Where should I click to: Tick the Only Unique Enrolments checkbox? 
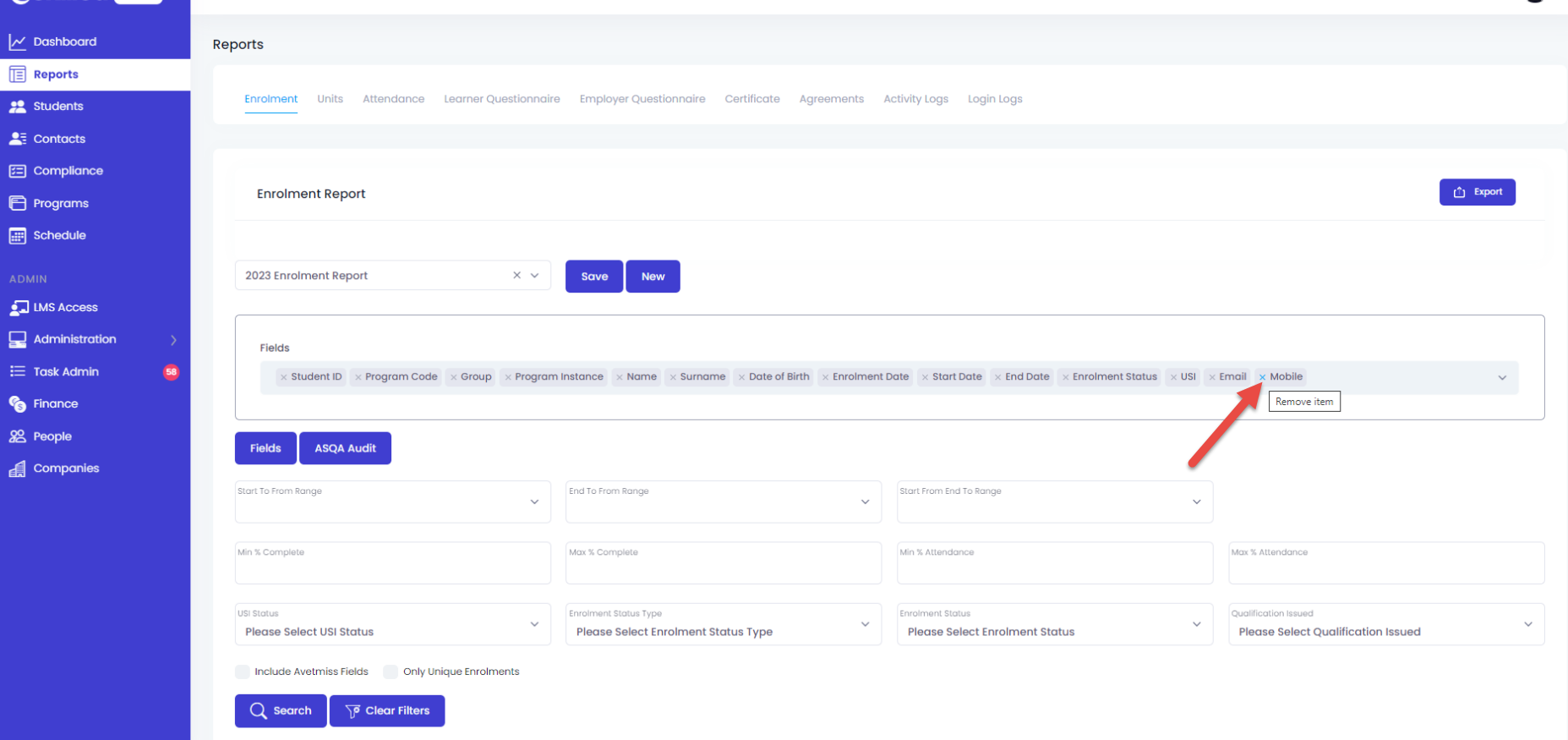click(391, 671)
